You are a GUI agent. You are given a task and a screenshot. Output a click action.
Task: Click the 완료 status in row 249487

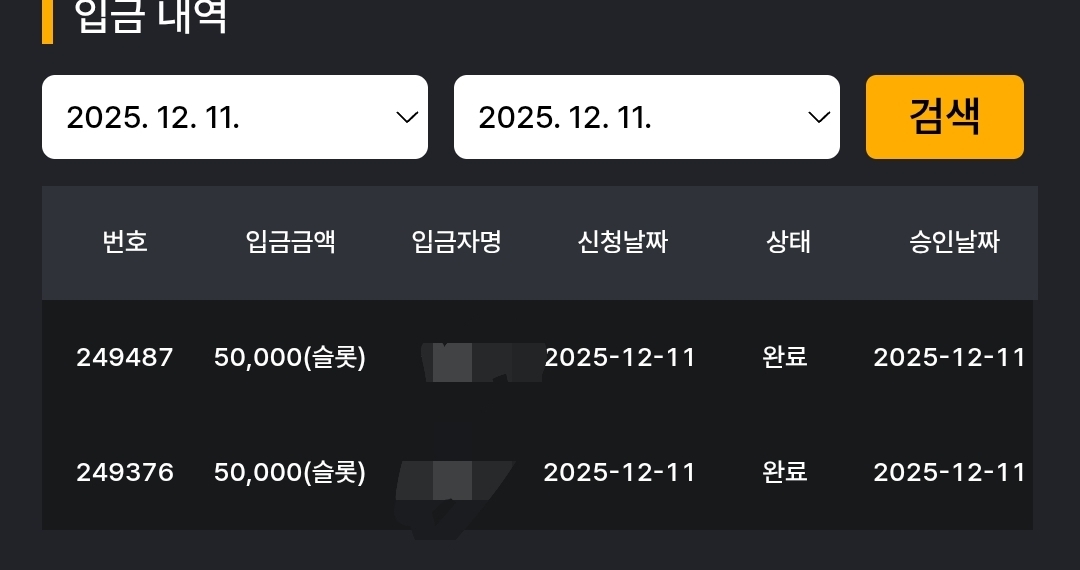click(785, 357)
